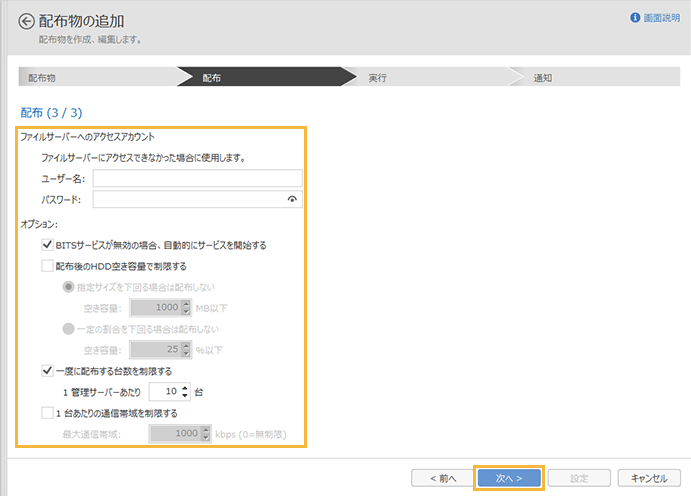
Task: Click the 最大通信帯域 1000 kbps field
Action: point(175,434)
